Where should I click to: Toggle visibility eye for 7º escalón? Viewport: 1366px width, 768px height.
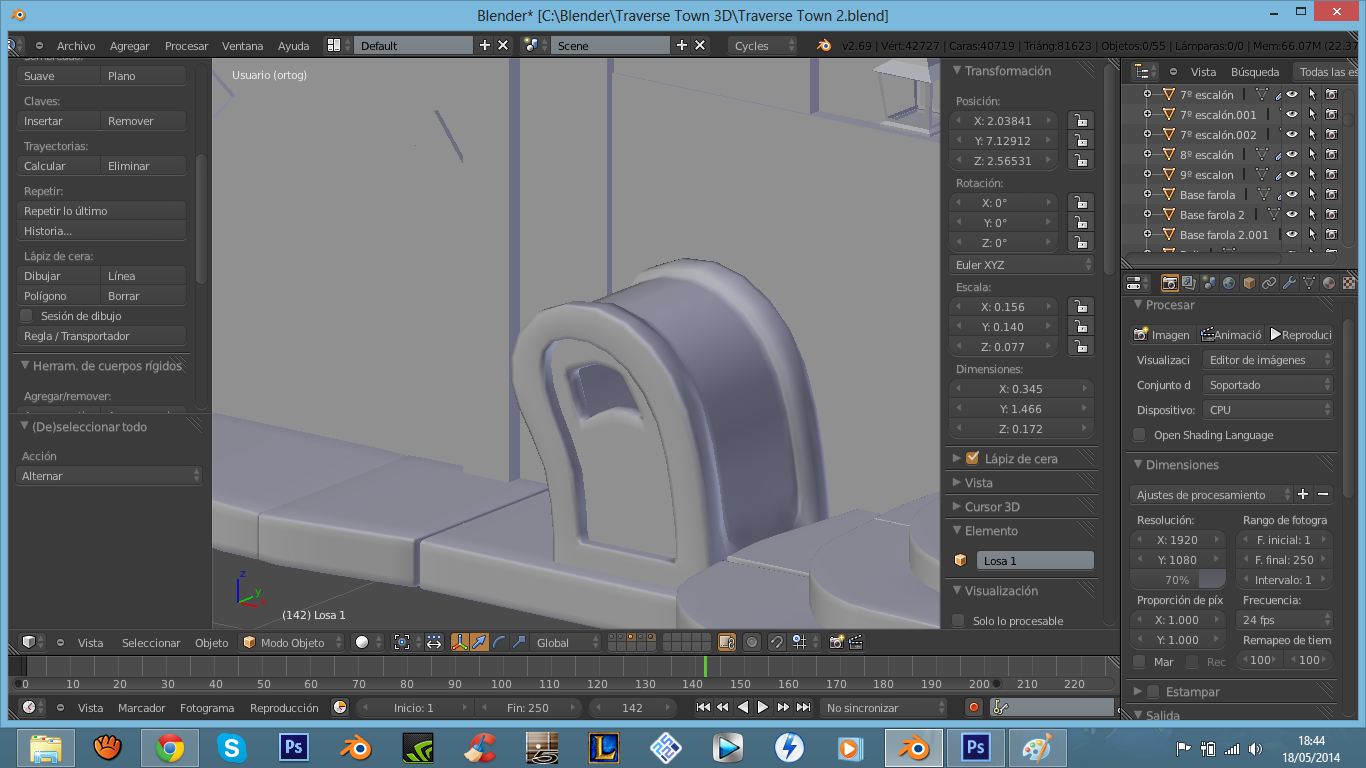(1292, 94)
